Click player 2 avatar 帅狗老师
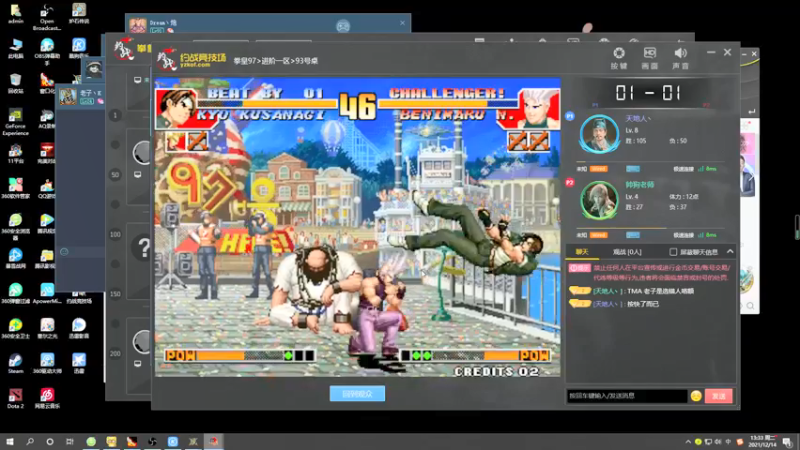This screenshot has height=450, width=800. pos(599,200)
